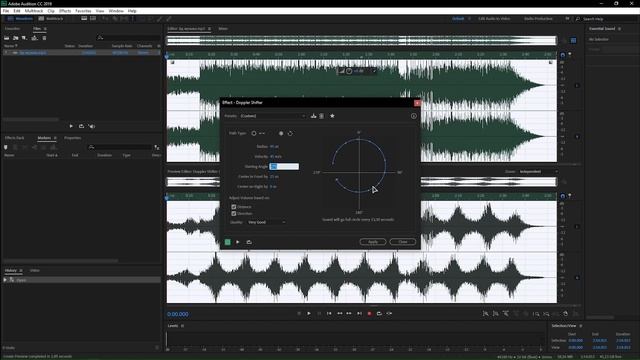Play the Doppler Shifter preview
The width and height of the screenshot is (640, 360).
pos(238,242)
